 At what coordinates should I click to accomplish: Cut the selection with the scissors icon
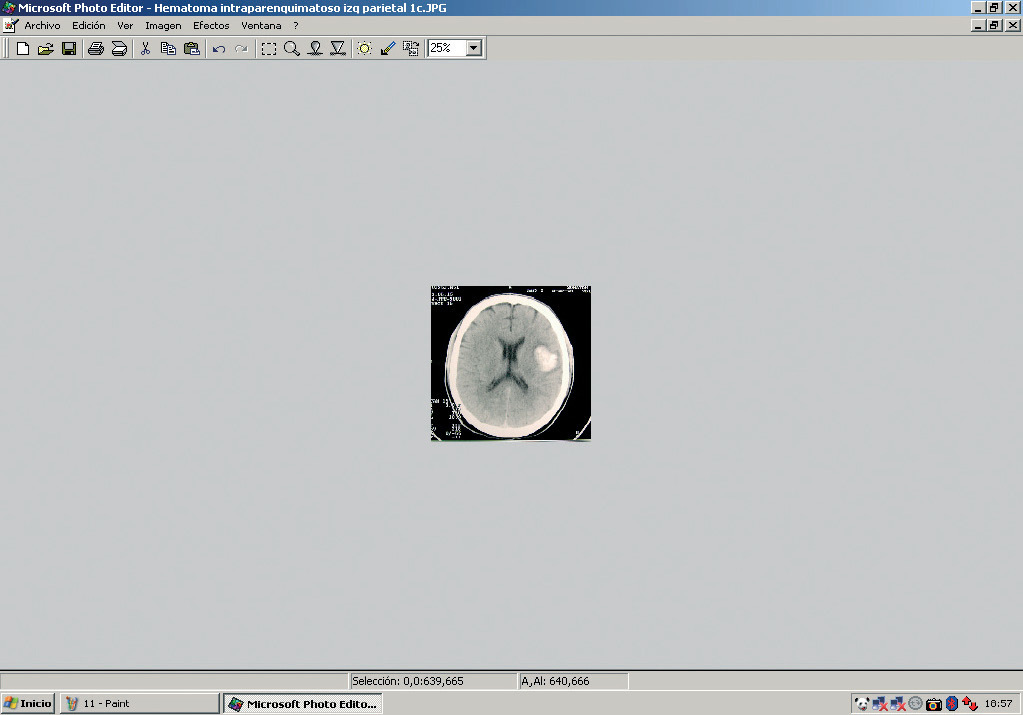pyautogui.click(x=145, y=48)
